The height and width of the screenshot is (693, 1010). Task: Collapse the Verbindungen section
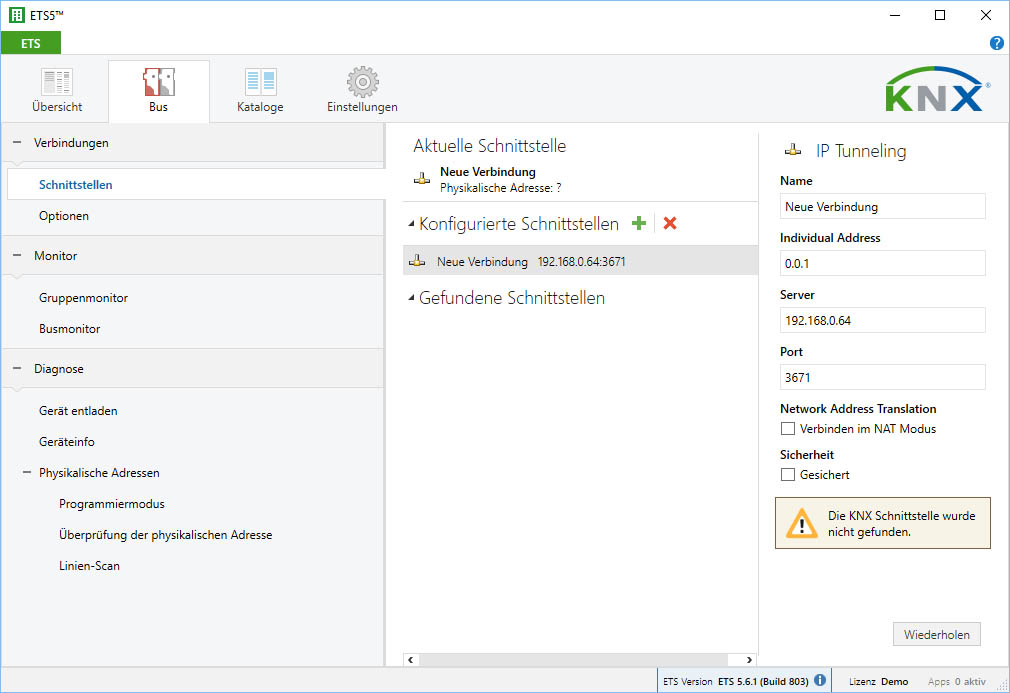point(17,142)
